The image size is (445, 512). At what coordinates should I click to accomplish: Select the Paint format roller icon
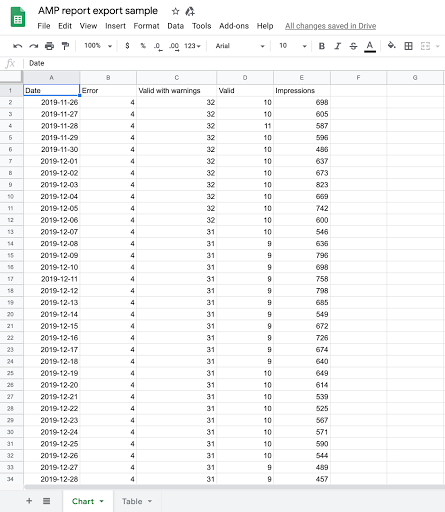click(x=65, y=46)
